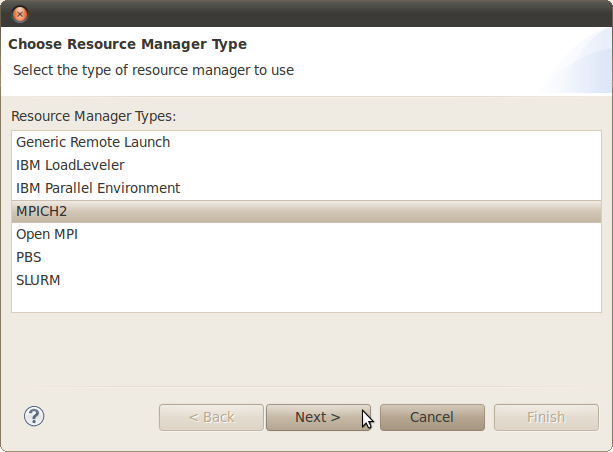
Task: Close the dialog with the red button
Action: pos(20,14)
